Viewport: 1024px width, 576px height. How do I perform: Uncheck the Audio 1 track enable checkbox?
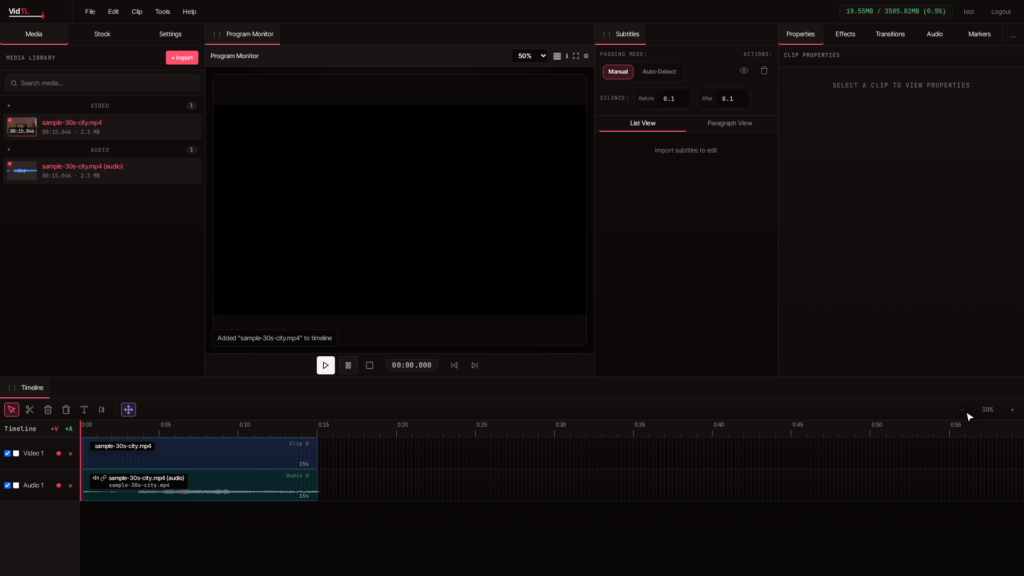[7, 485]
